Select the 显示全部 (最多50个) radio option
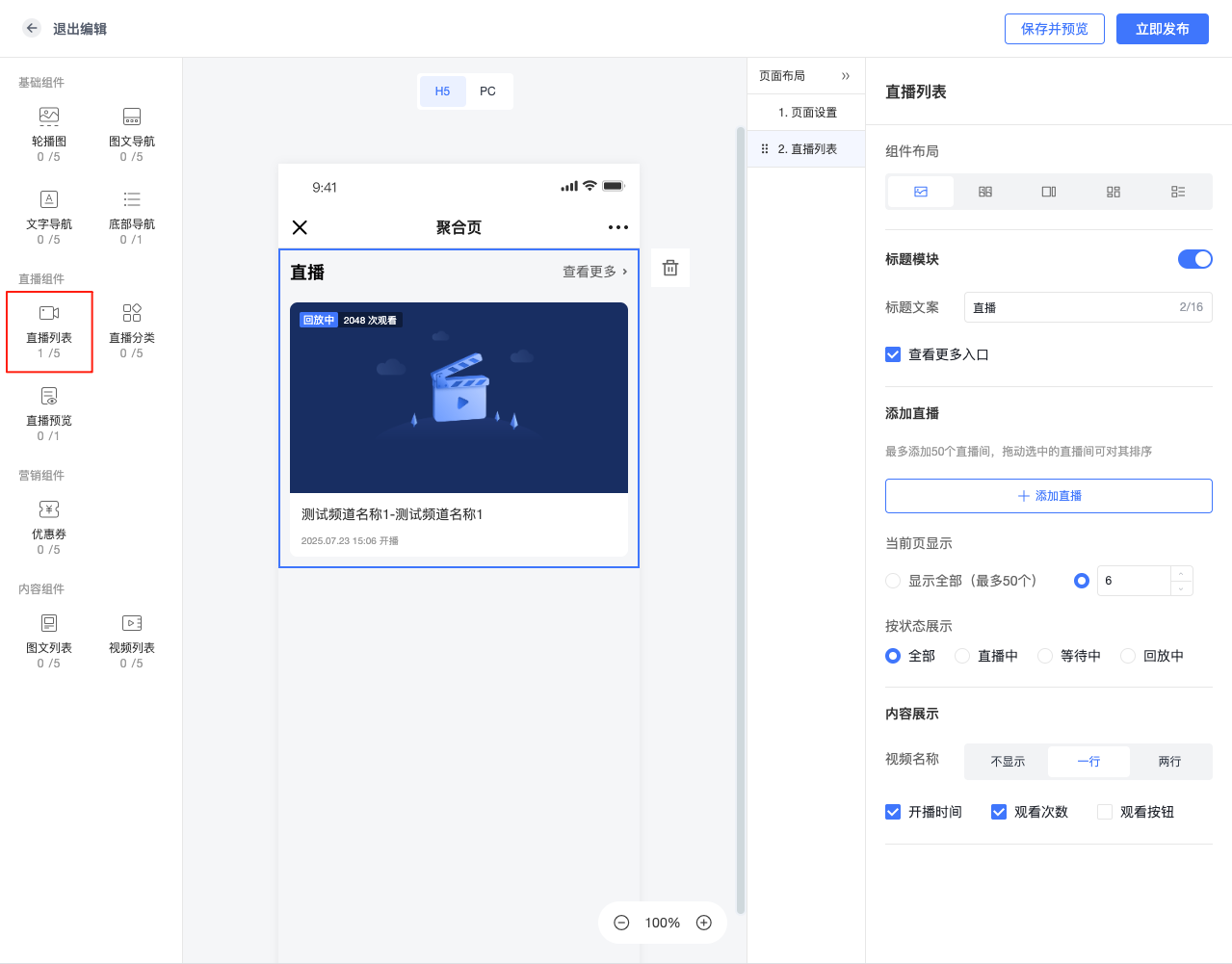This screenshot has height=964, width=1232. point(893,581)
